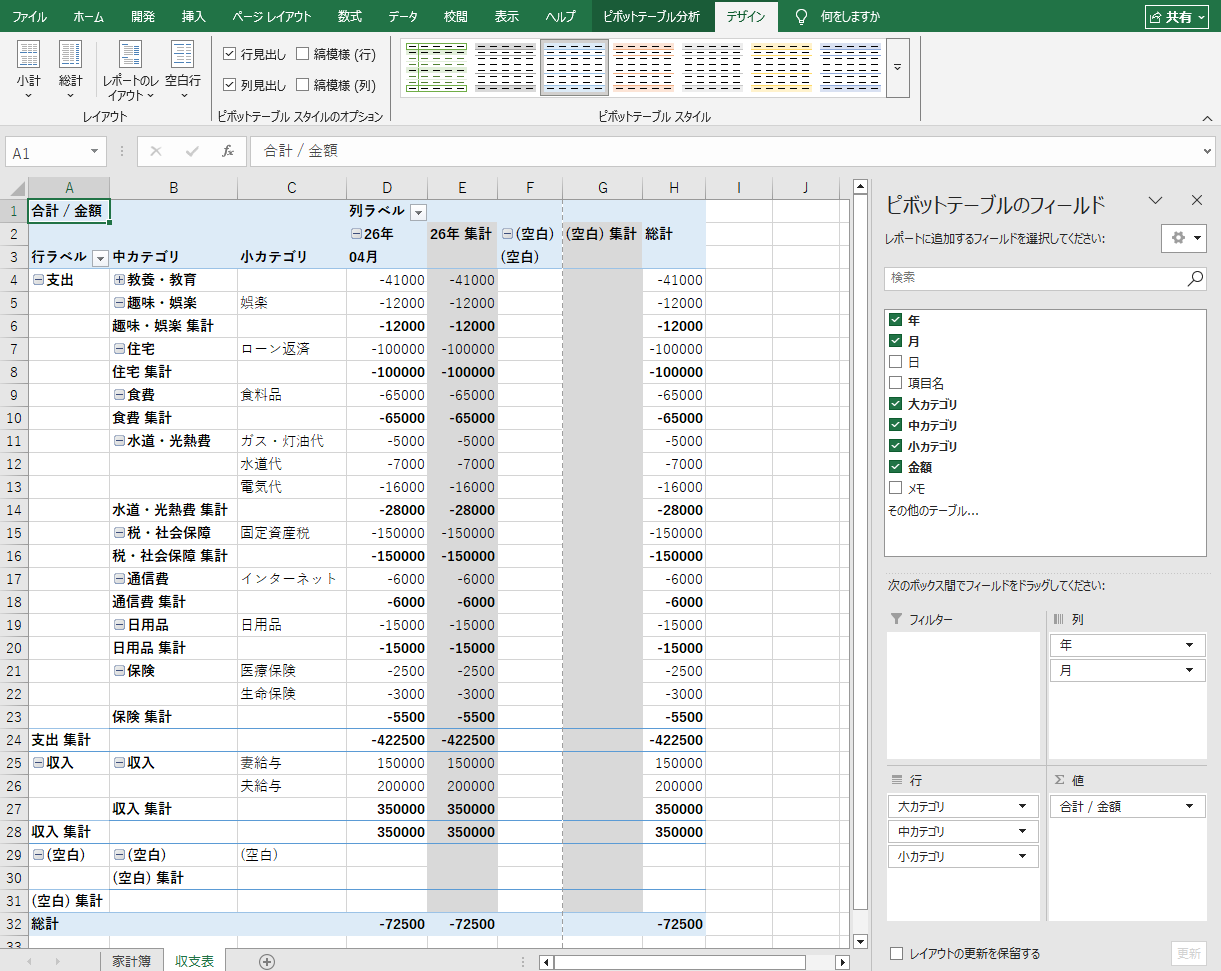
Task: Open the Name Box dropdown
Action: pyautogui.click(x=95, y=152)
